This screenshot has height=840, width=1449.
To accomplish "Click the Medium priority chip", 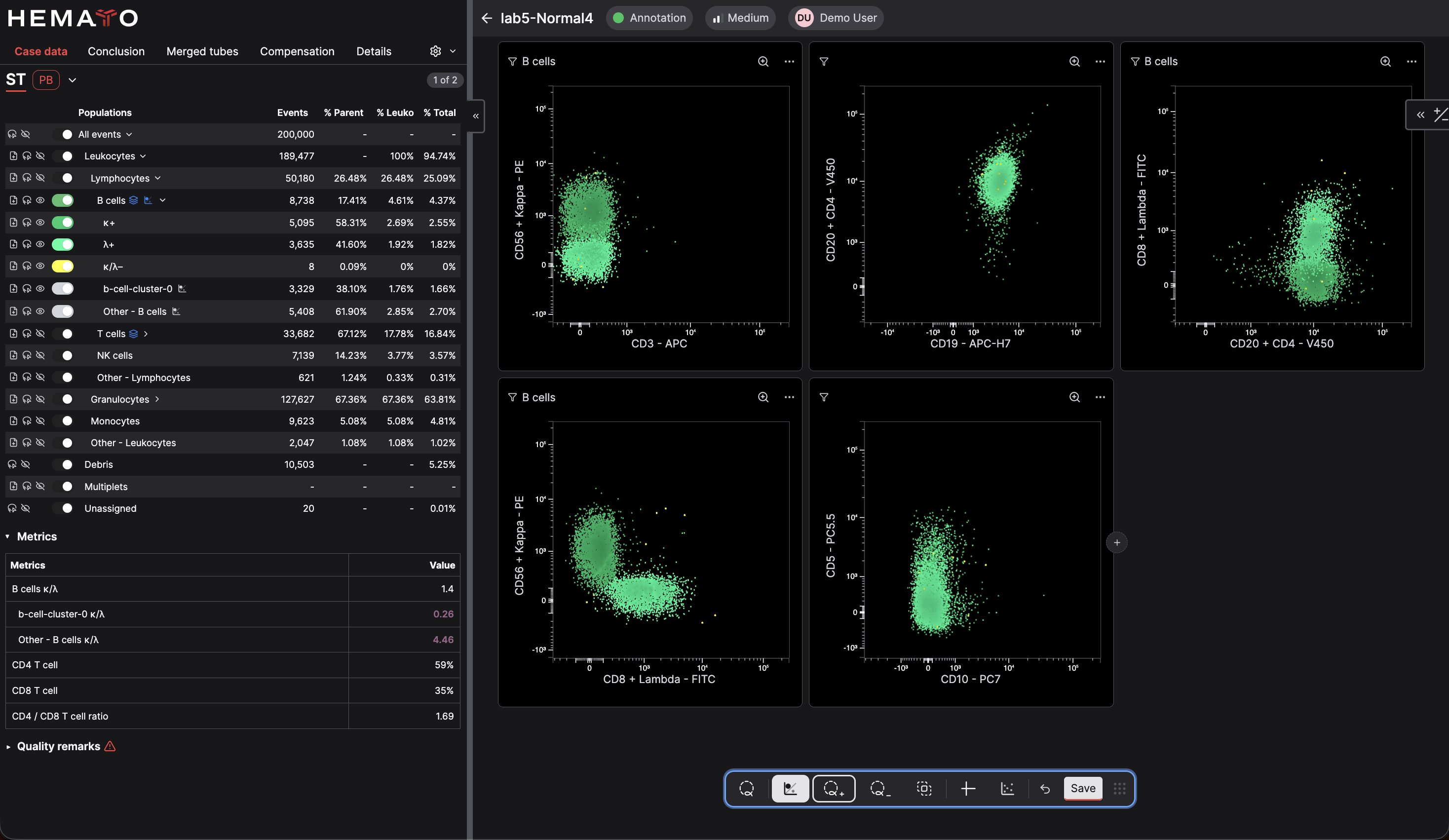I will point(740,18).
